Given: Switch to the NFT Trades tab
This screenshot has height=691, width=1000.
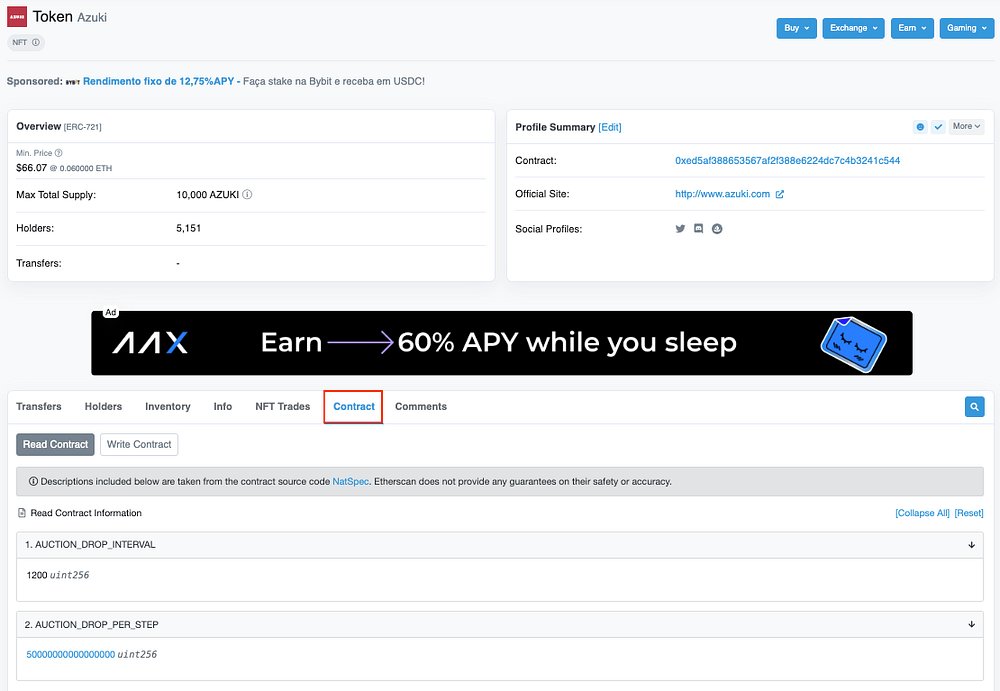Looking at the screenshot, I should (283, 406).
